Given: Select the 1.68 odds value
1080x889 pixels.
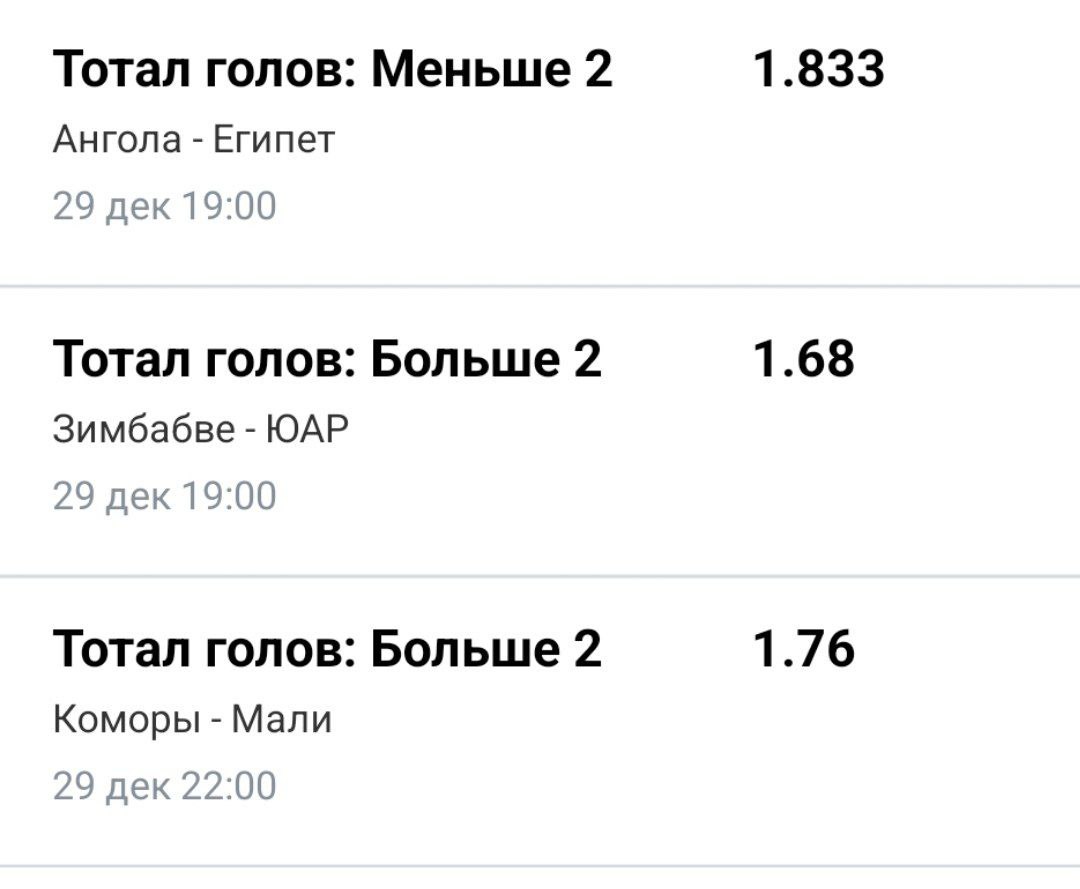Looking at the screenshot, I should click(803, 359).
